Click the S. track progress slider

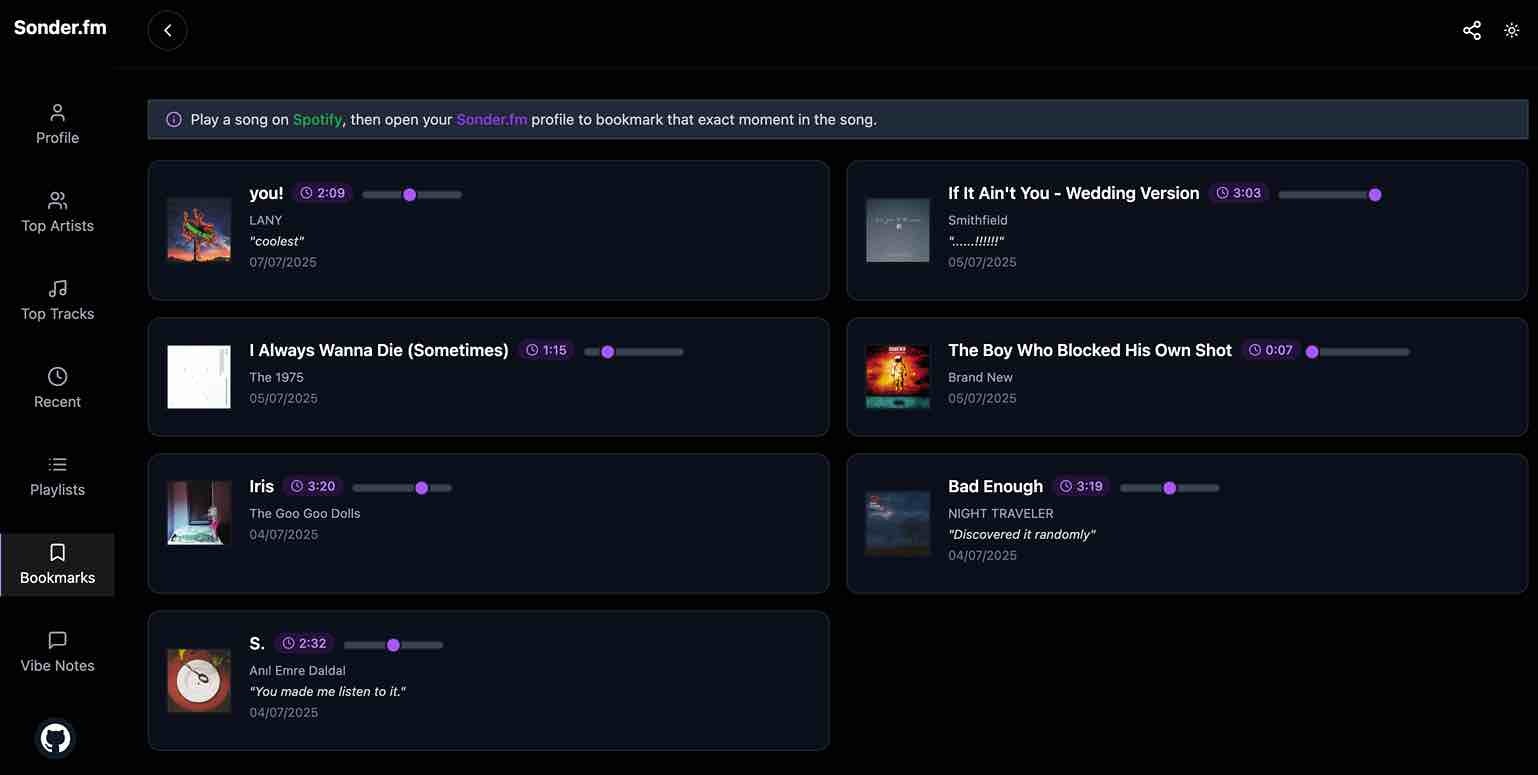pos(393,644)
